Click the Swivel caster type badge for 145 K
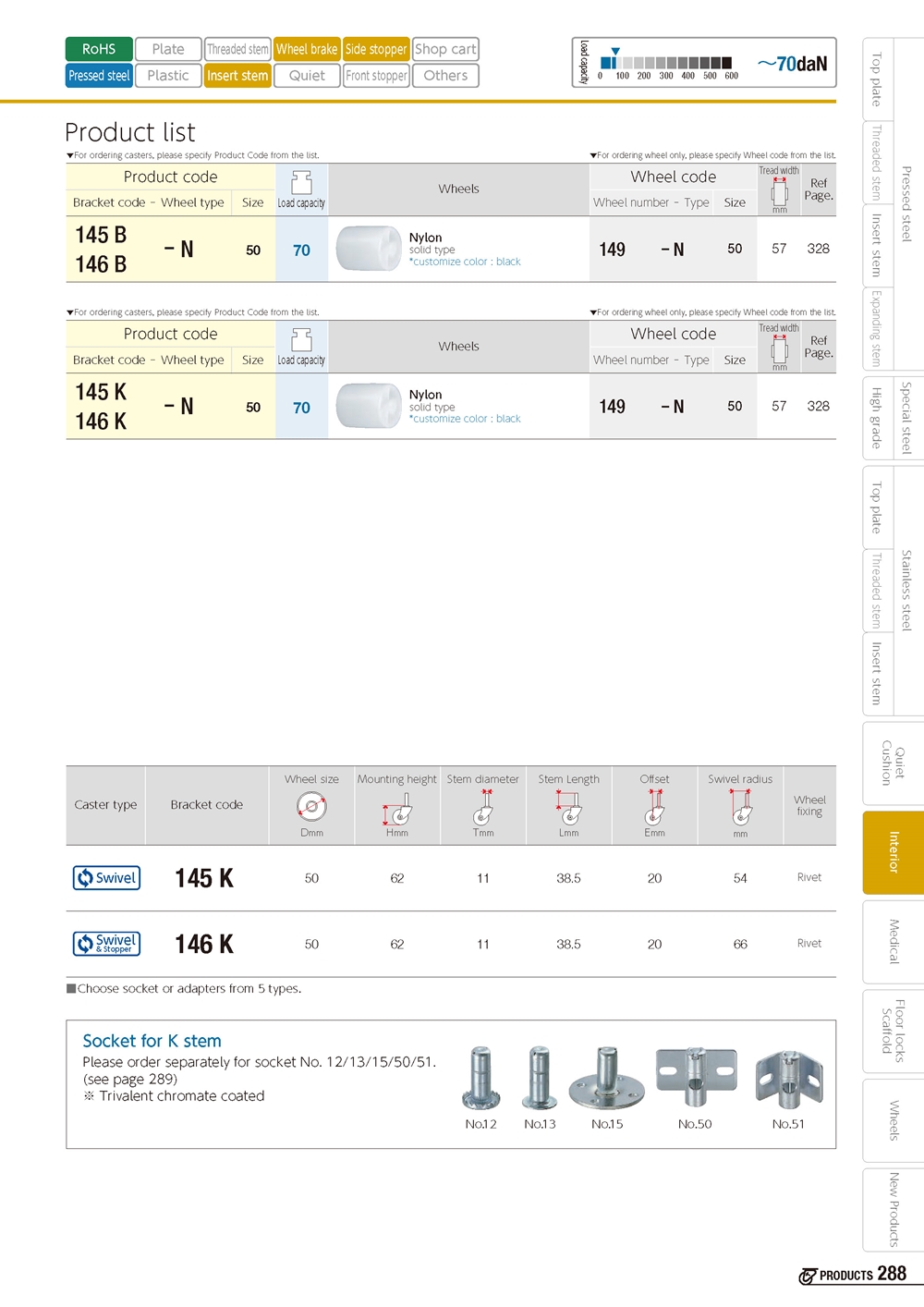This screenshot has width=924, height=1307. [106, 878]
